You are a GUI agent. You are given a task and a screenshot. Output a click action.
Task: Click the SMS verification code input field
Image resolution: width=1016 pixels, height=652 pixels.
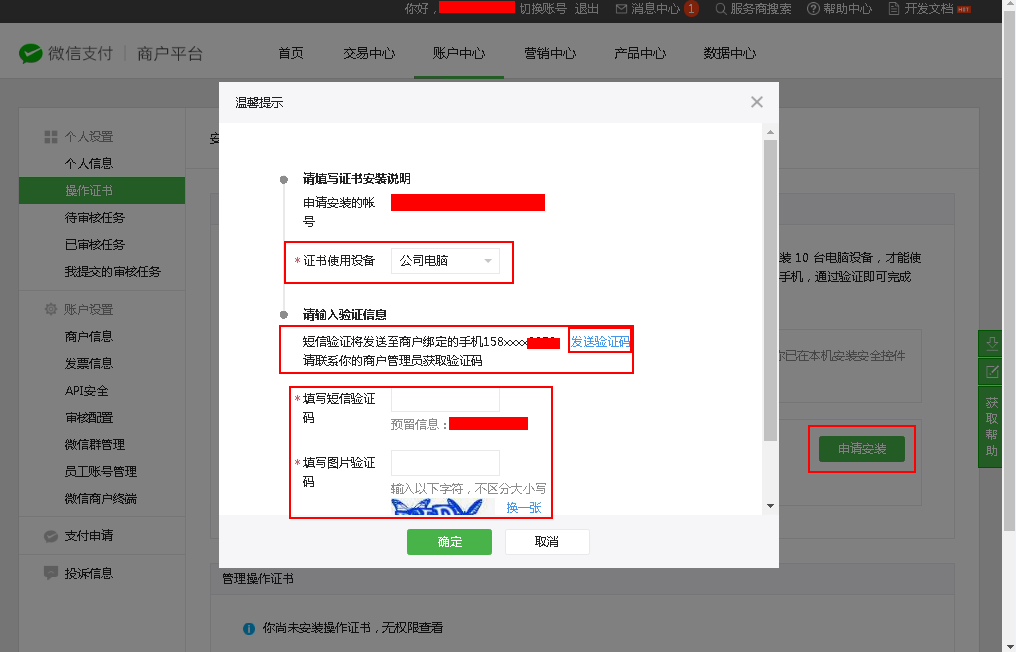click(445, 399)
